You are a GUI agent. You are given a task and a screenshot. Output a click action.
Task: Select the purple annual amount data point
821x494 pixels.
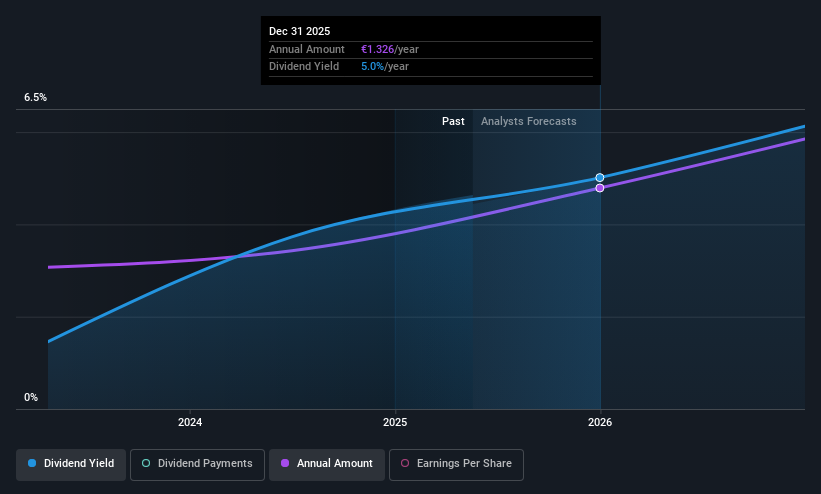(600, 188)
